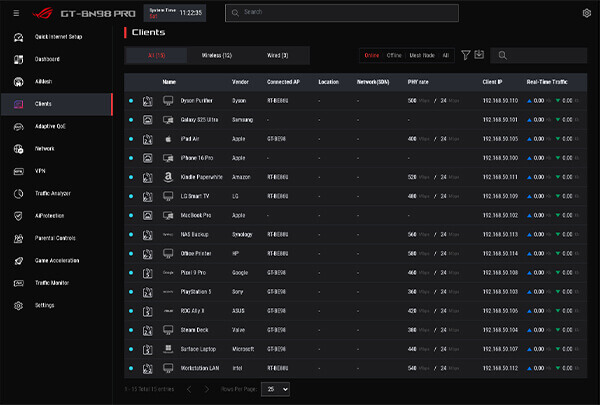Go to the previous page arrow
Image resolution: width=600 pixels, height=405 pixels.
[189, 389]
